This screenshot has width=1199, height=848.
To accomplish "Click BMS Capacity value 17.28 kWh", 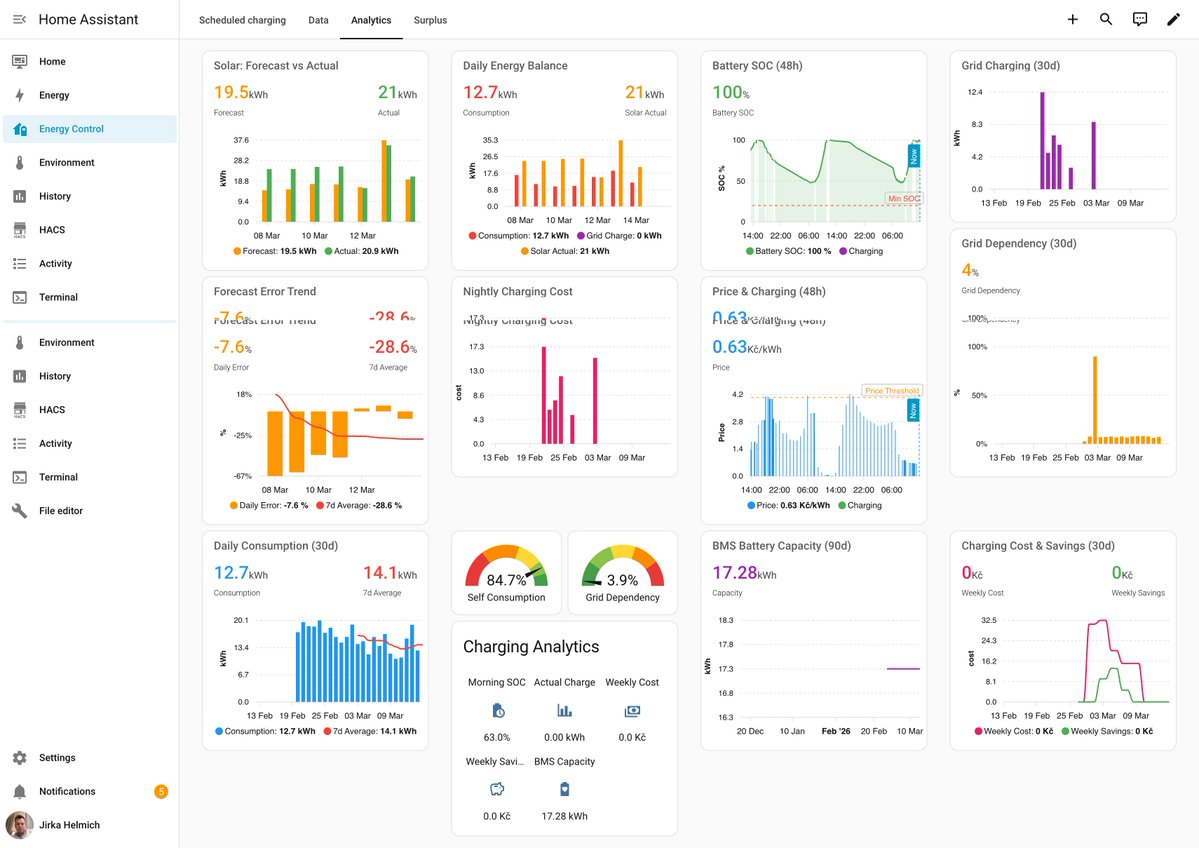I will click(x=564, y=816).
